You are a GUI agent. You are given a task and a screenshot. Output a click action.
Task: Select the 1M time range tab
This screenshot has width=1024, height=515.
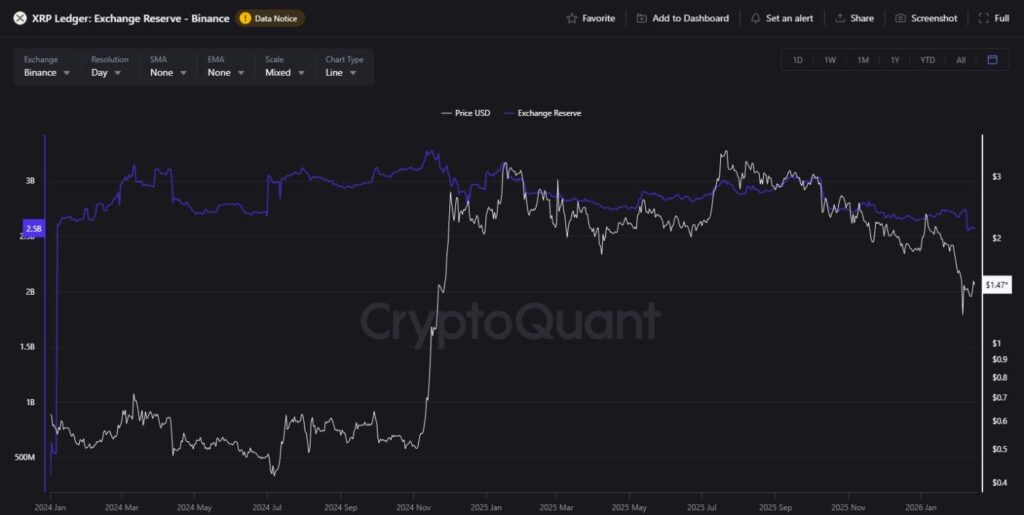(863, 60)
